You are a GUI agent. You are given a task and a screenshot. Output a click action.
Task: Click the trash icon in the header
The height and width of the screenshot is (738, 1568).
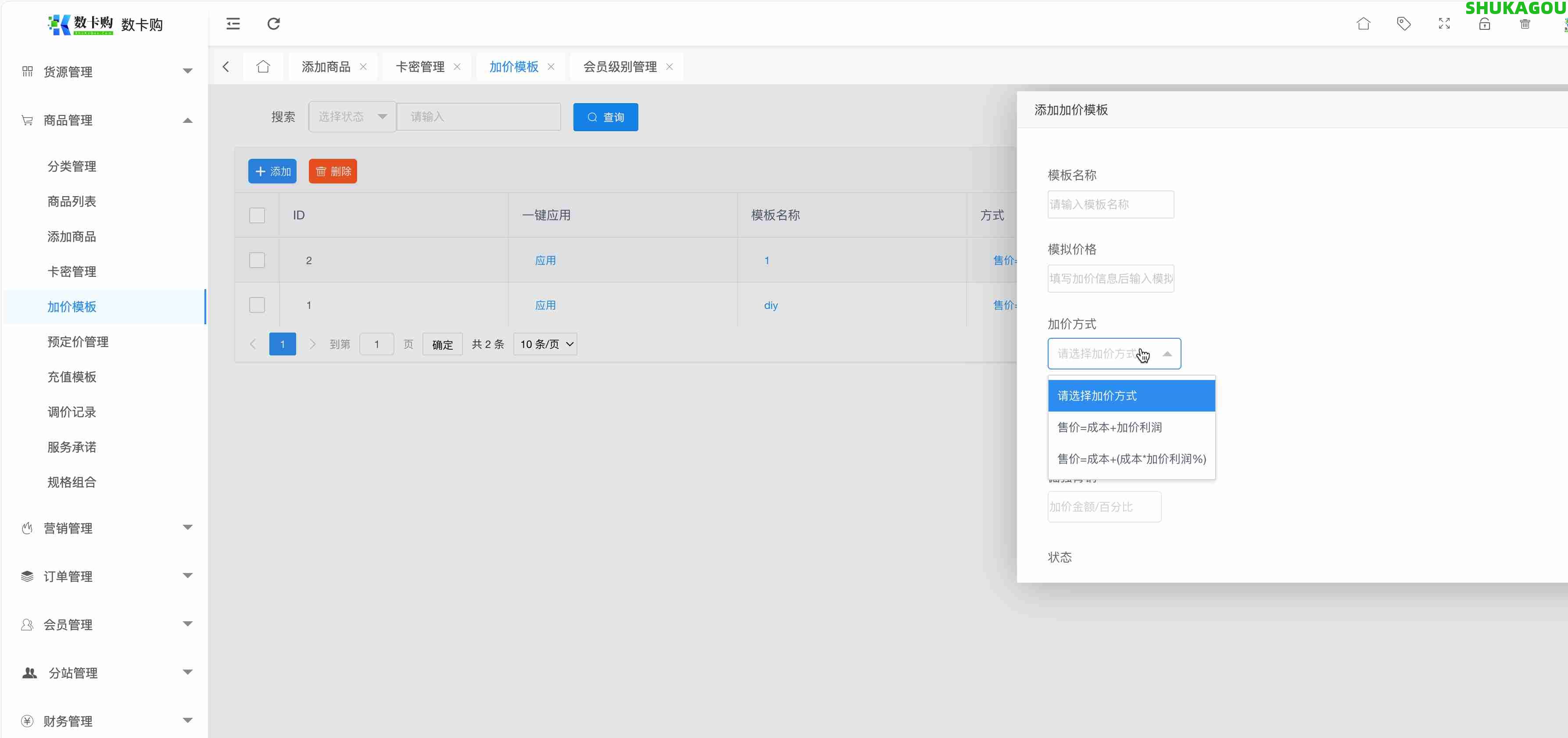coord(1525,25)
